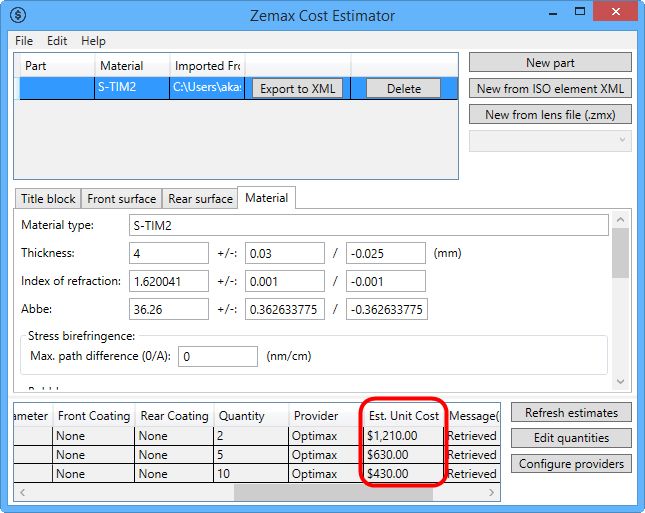Open the Edit menu
The height and width of the screenshot is (513, 645).
click(x=57, y=41)
